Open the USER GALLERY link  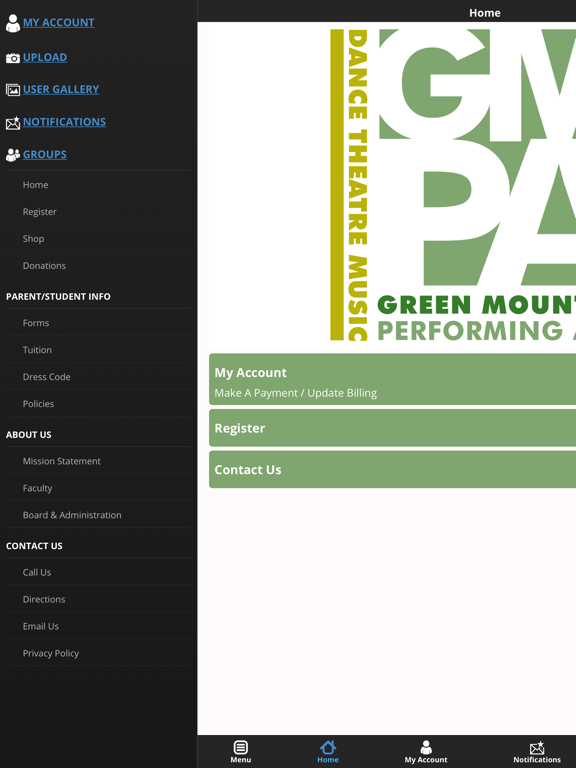point(61,89)
